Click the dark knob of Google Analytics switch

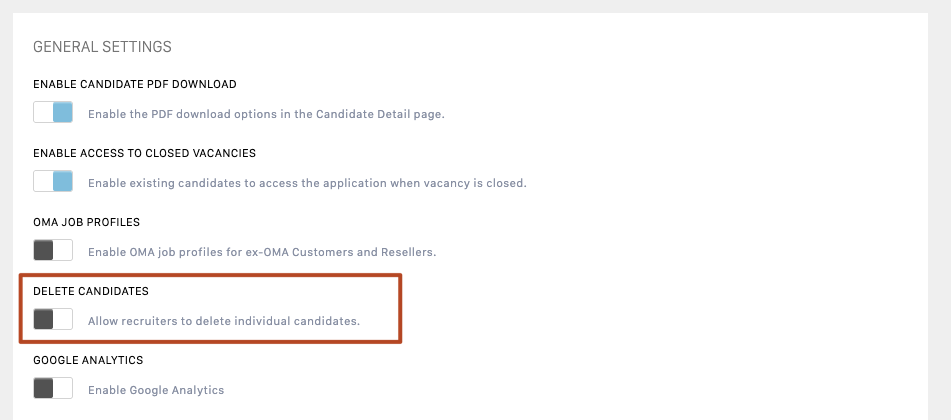[x=43, y=389]
